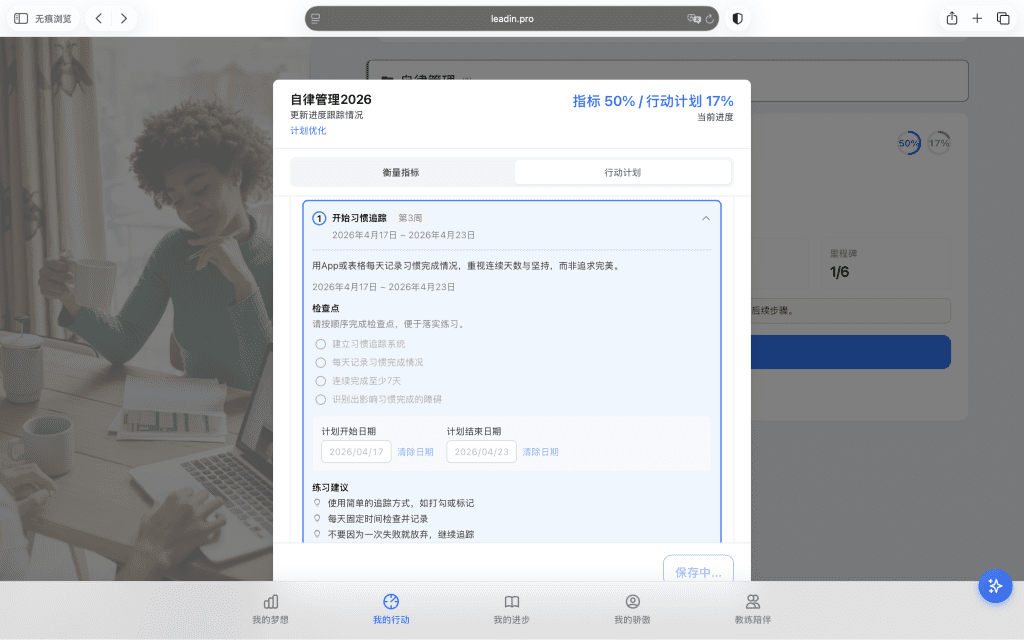Open a new tab with the plus icon
The height and width of the screenshot is (640, 1024).
[977, 18]
